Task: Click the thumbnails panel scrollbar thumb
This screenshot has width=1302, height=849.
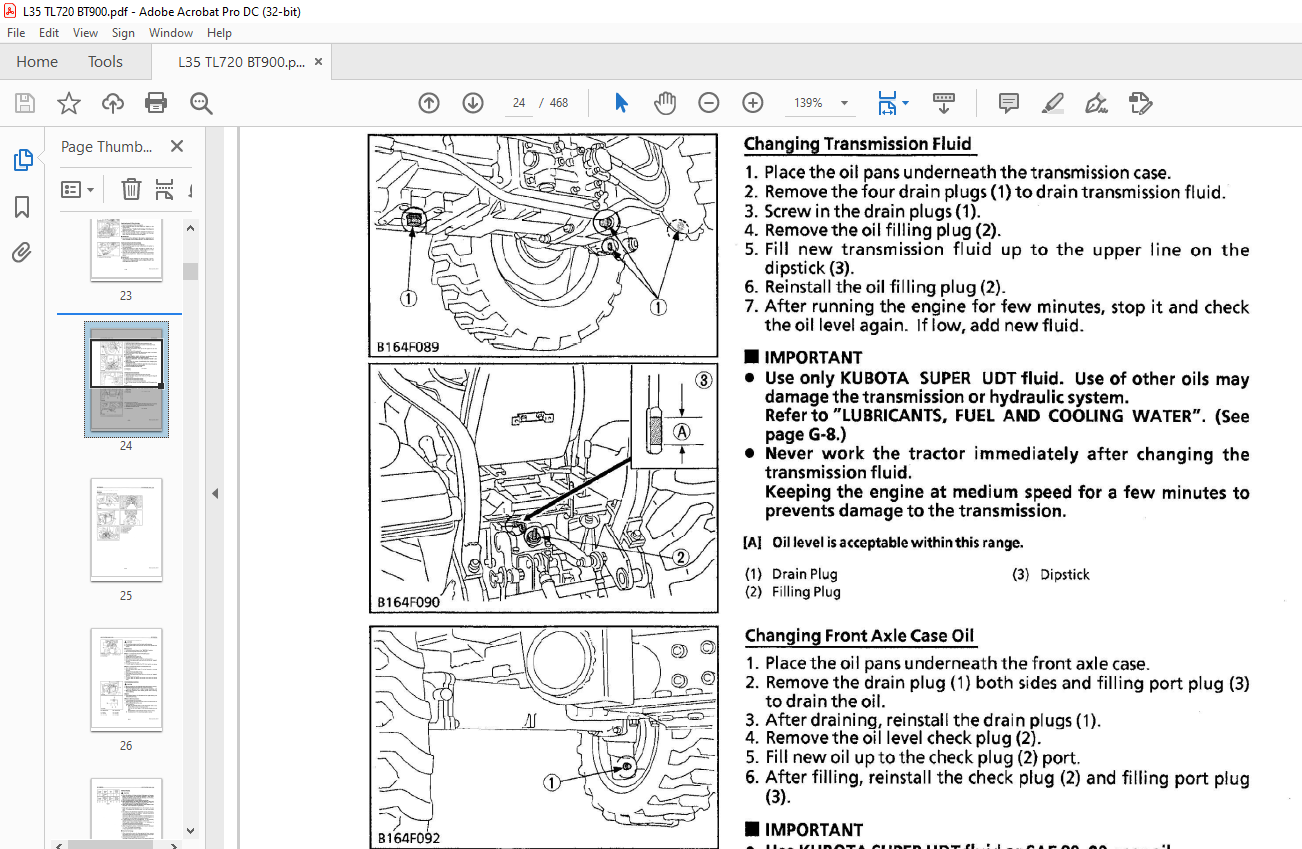Action: tap(190, 271)
